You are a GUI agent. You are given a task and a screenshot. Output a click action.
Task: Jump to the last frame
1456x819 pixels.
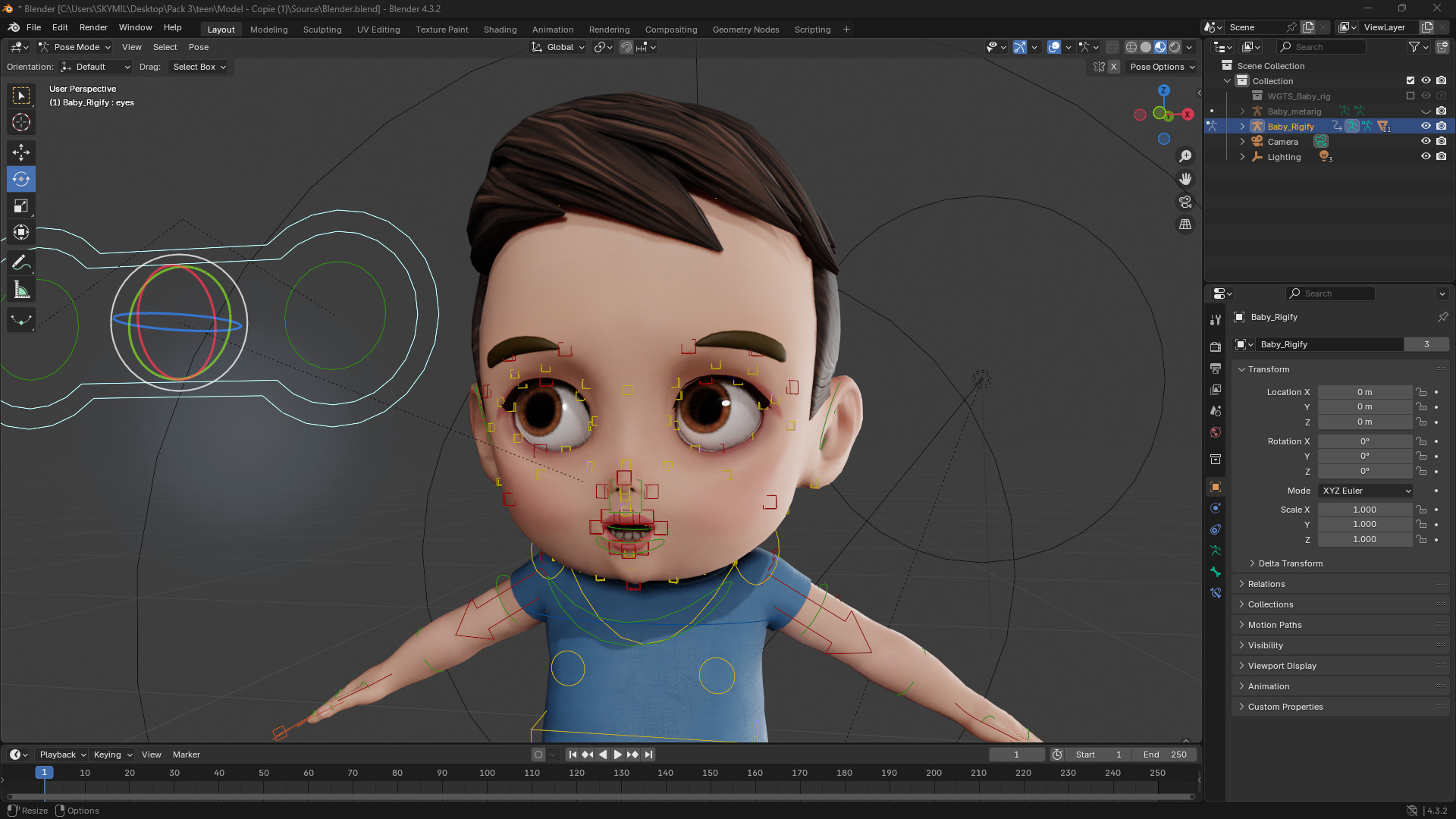pyautogui.click(x=648, y=755)
